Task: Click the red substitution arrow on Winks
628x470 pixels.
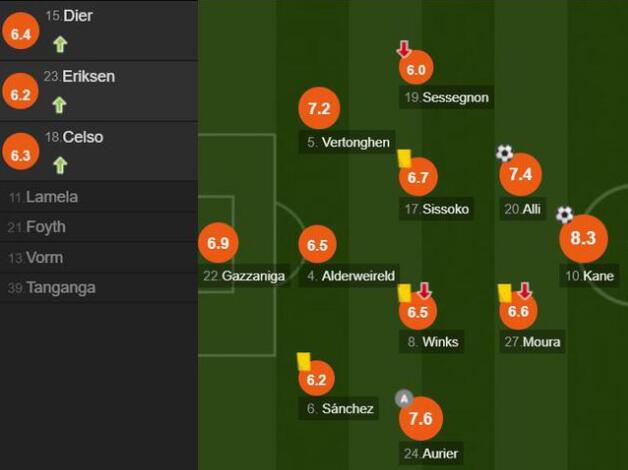Action: [424, 291]
